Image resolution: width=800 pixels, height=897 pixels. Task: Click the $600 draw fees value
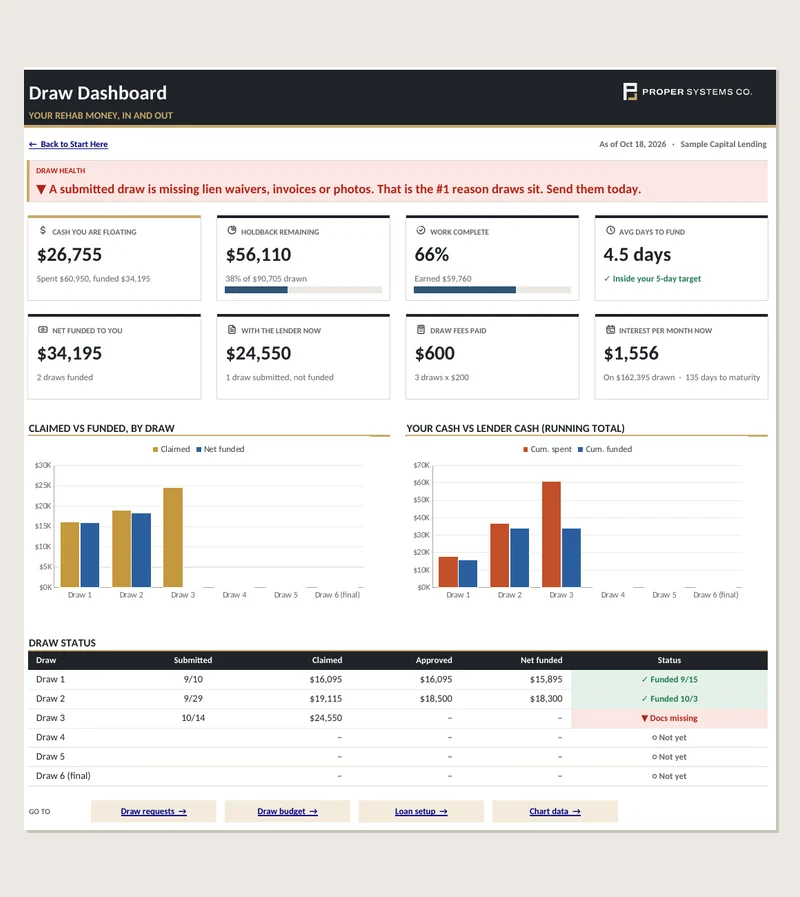(x=434, y=354)
